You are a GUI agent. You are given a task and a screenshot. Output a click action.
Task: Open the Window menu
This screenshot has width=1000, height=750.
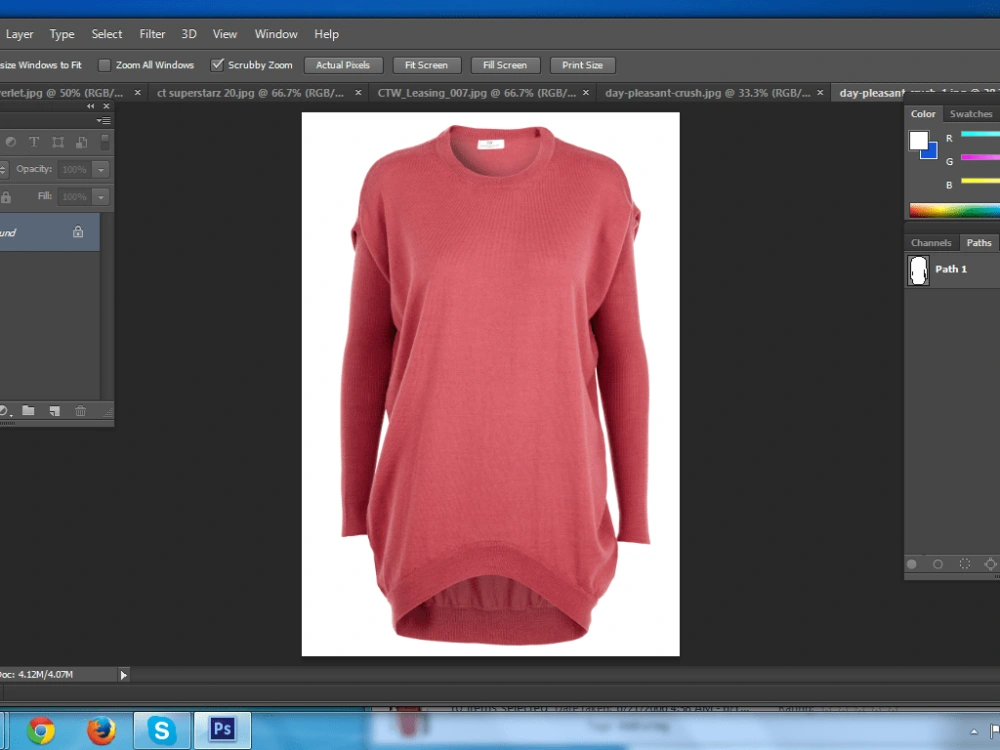point(276,34)
